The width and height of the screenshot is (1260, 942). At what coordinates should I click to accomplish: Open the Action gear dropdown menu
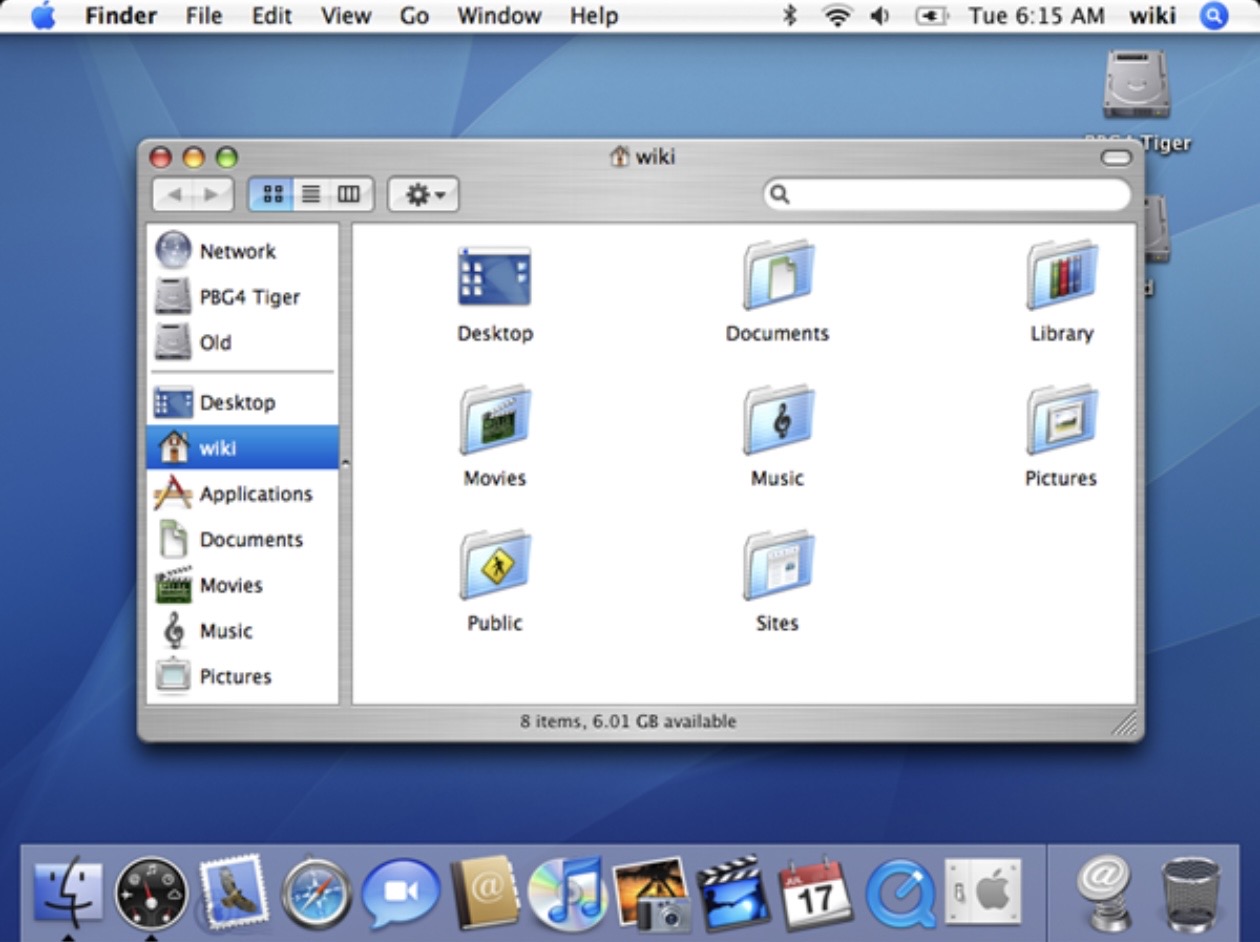tap(423, 195)
